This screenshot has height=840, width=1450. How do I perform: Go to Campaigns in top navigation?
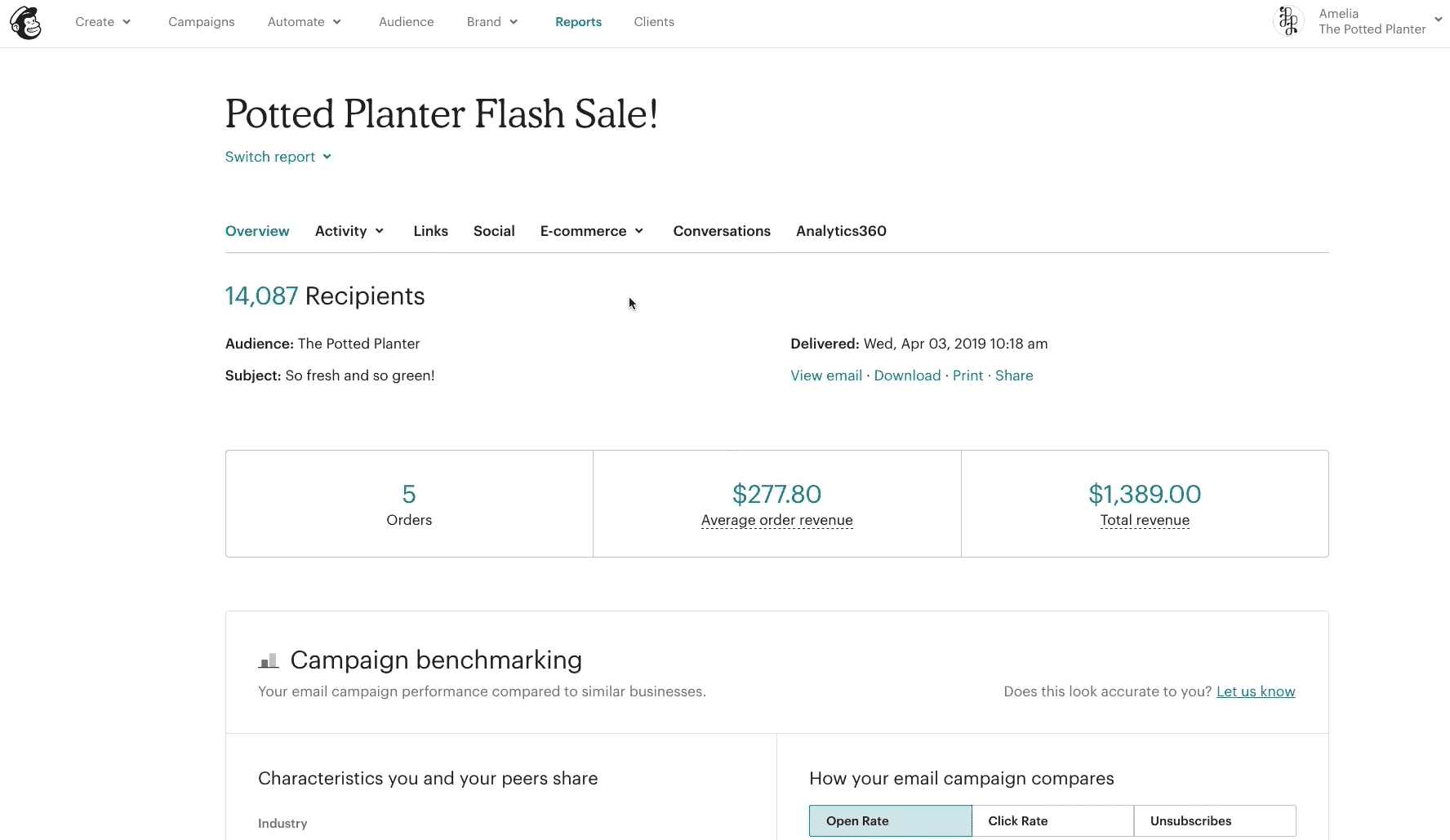(x=202, y=22)
